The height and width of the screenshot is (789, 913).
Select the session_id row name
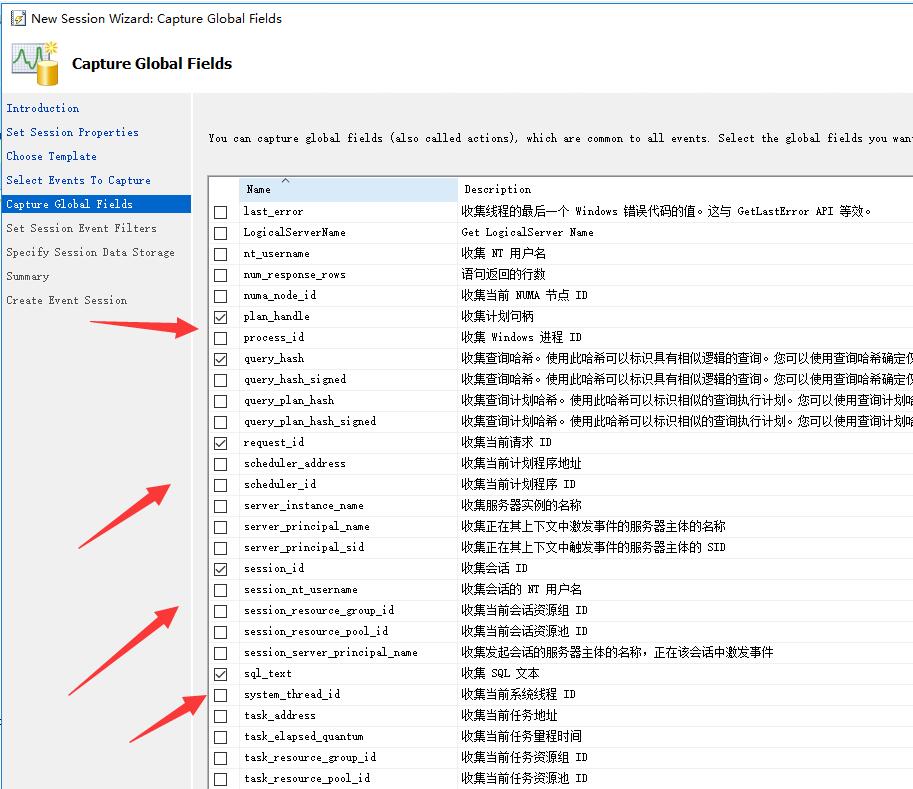click(274, 568)
